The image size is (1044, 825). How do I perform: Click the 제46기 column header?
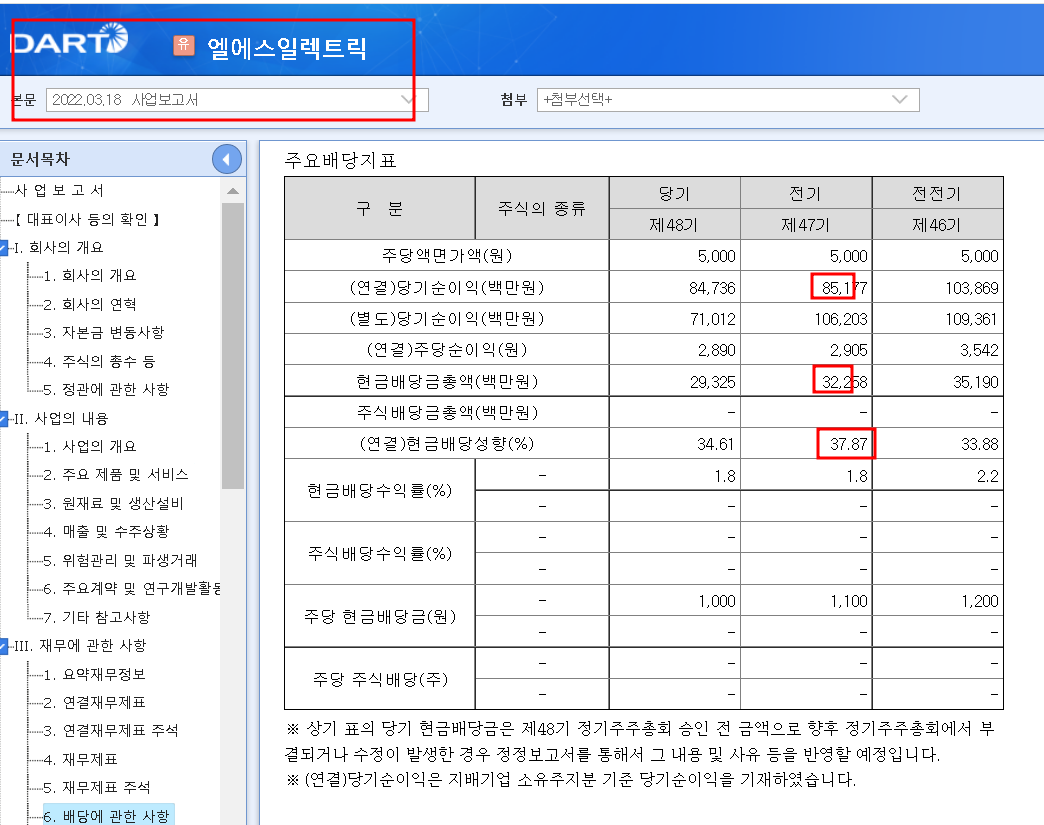tap(937, 225)
